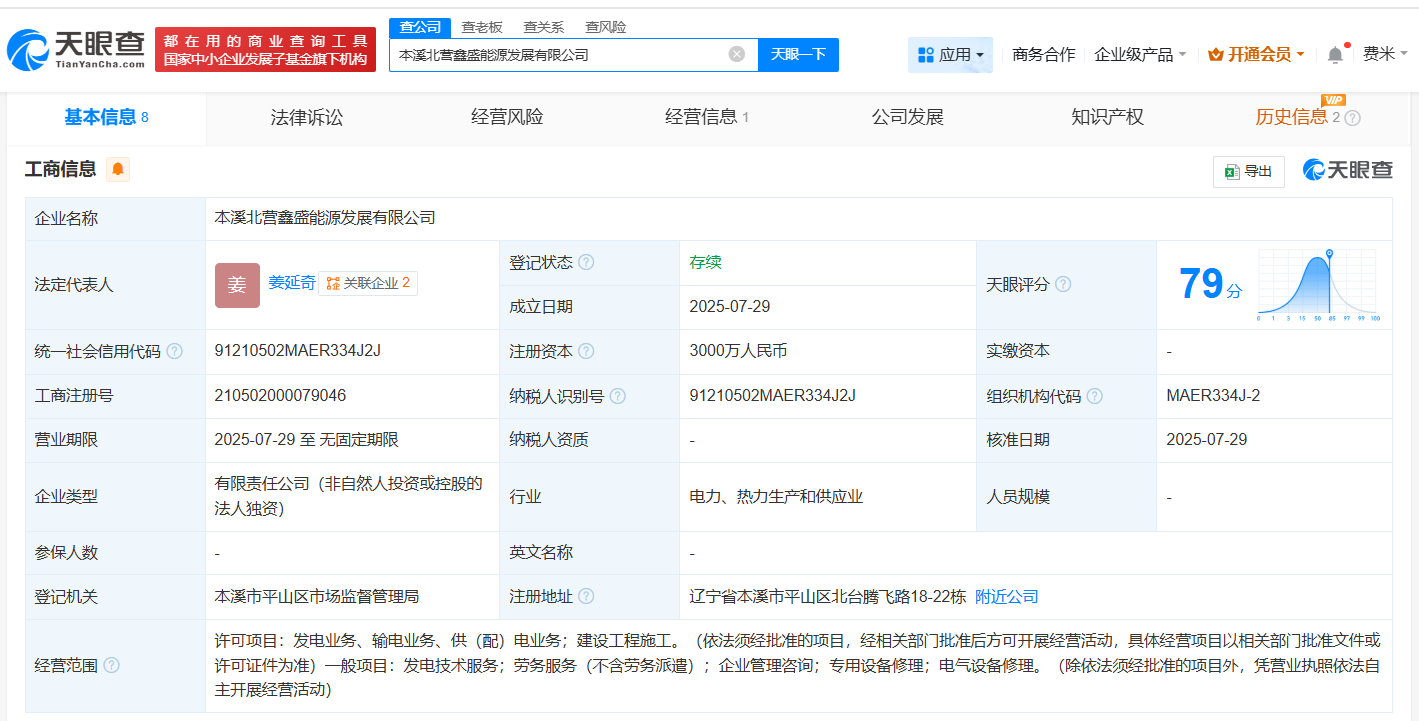Screen dimensions: 1419x721
Task: Switch to the 经营信息 tab
Action: pos(707,118)
